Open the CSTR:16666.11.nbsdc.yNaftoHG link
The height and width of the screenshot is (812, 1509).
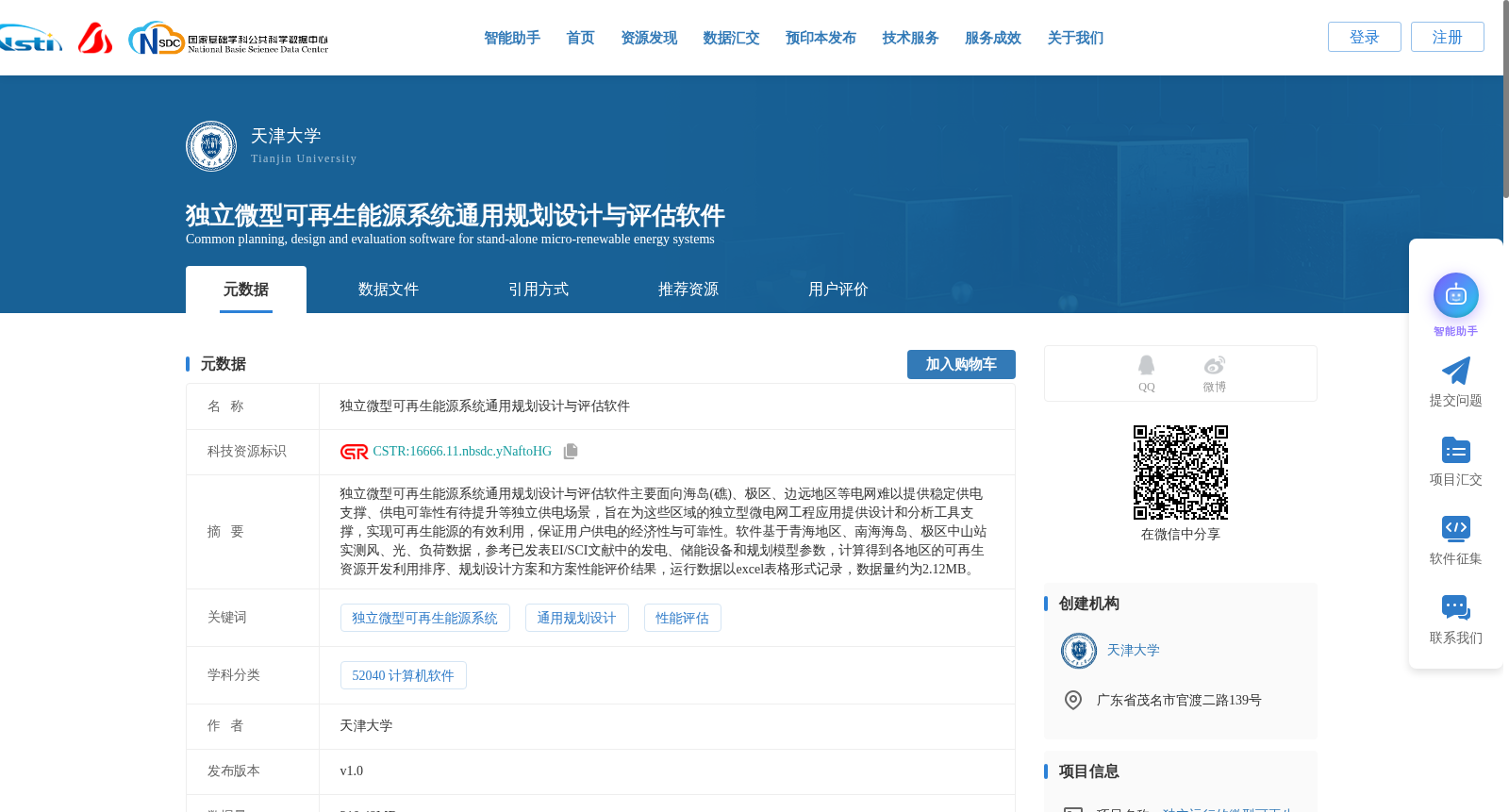pos(462,452)
